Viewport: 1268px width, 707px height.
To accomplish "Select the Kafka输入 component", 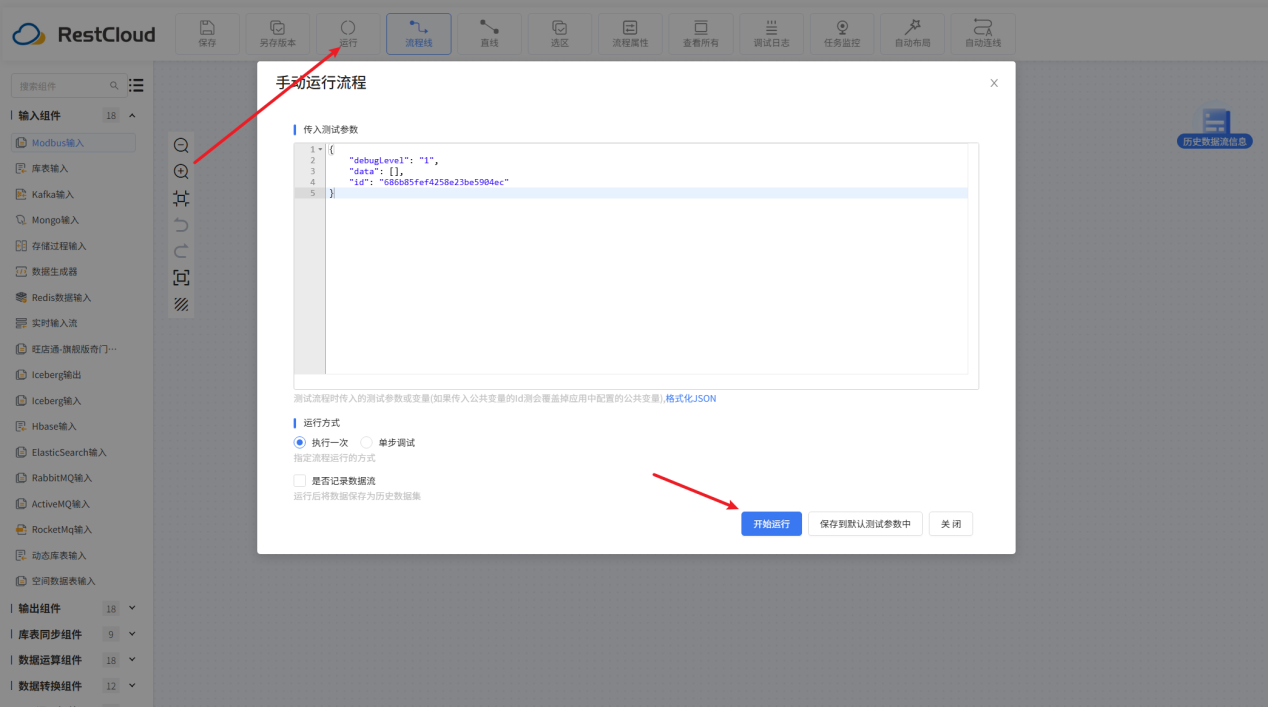I will point(73,194).
